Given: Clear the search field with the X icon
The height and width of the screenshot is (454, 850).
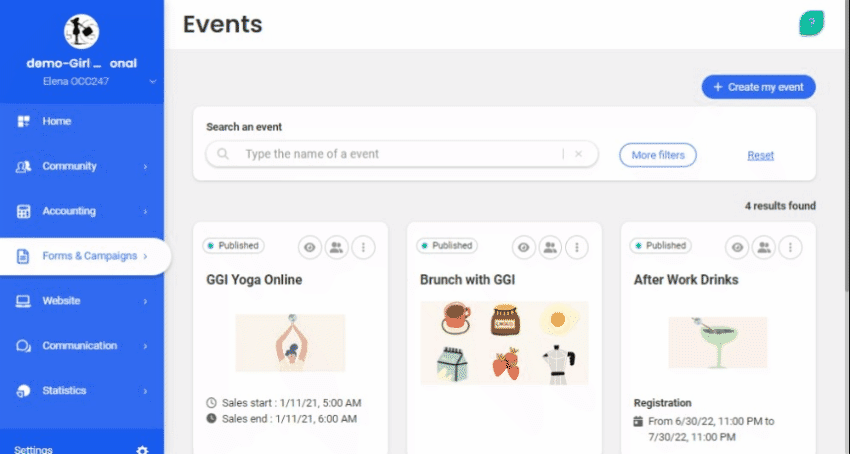Looking at the screenshot, I should 578,154.
